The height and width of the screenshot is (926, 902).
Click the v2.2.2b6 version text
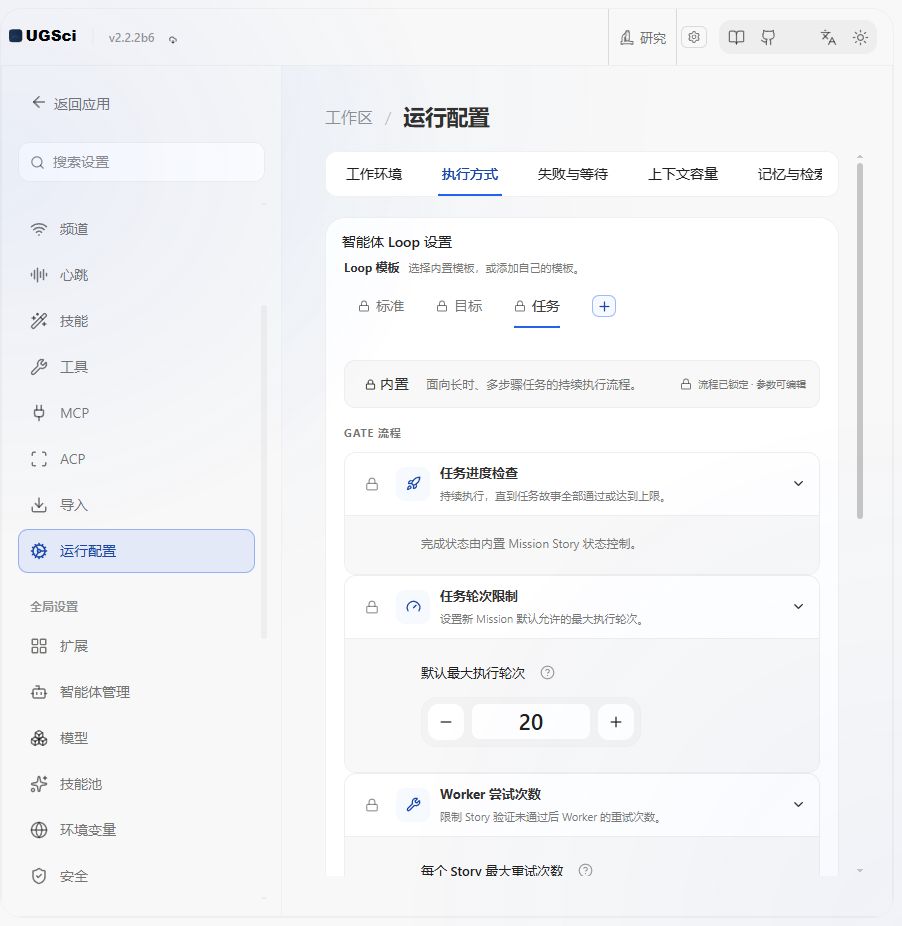[131, 38]
